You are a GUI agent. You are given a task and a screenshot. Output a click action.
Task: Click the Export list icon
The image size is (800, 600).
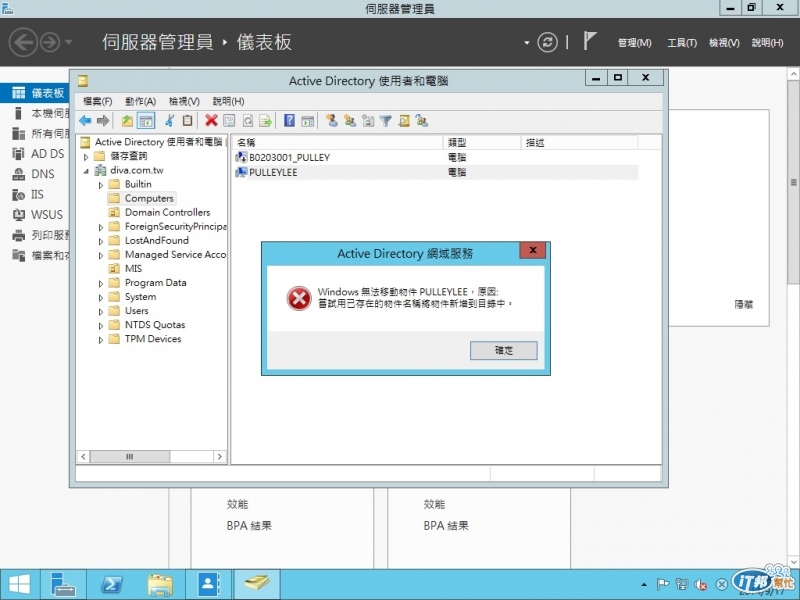coord(266,121)
